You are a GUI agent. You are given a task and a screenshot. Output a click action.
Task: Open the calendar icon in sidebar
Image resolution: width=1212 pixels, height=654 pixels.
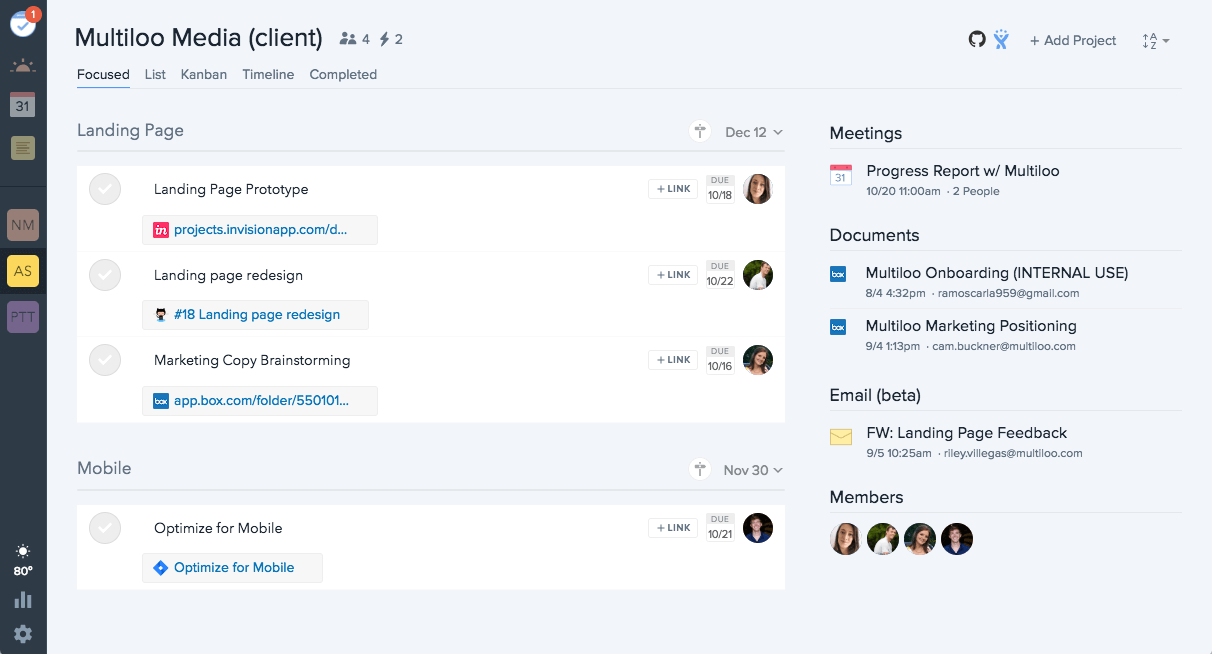point(23,104)
